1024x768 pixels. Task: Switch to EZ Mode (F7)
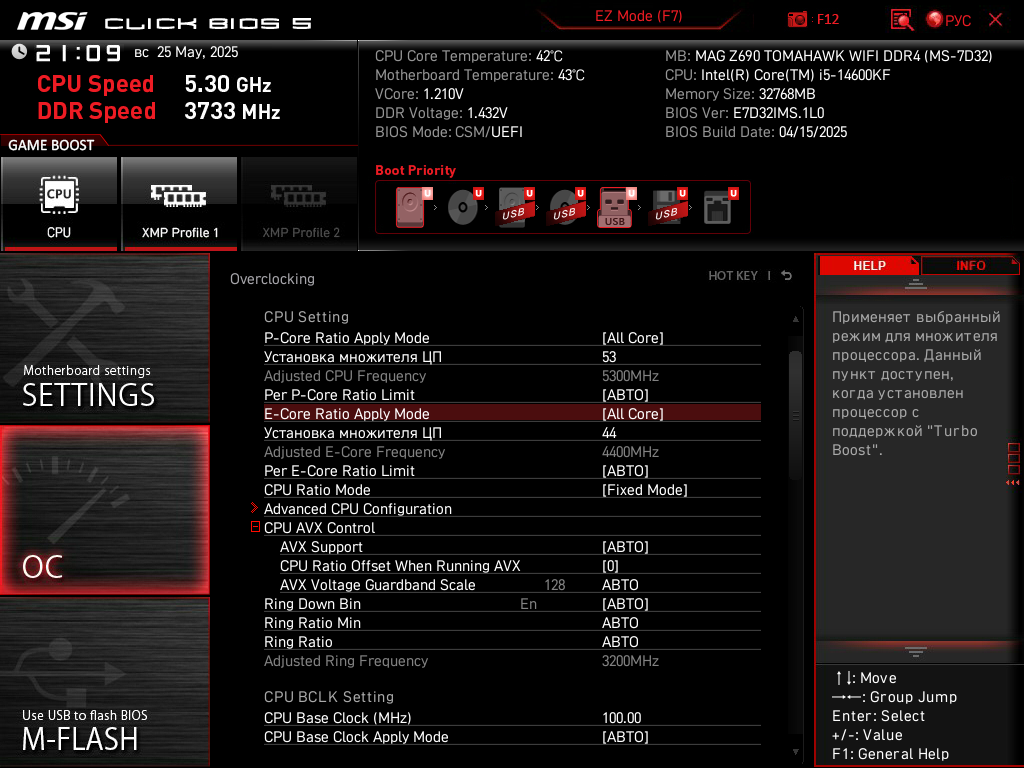click(x=639, y=16)
